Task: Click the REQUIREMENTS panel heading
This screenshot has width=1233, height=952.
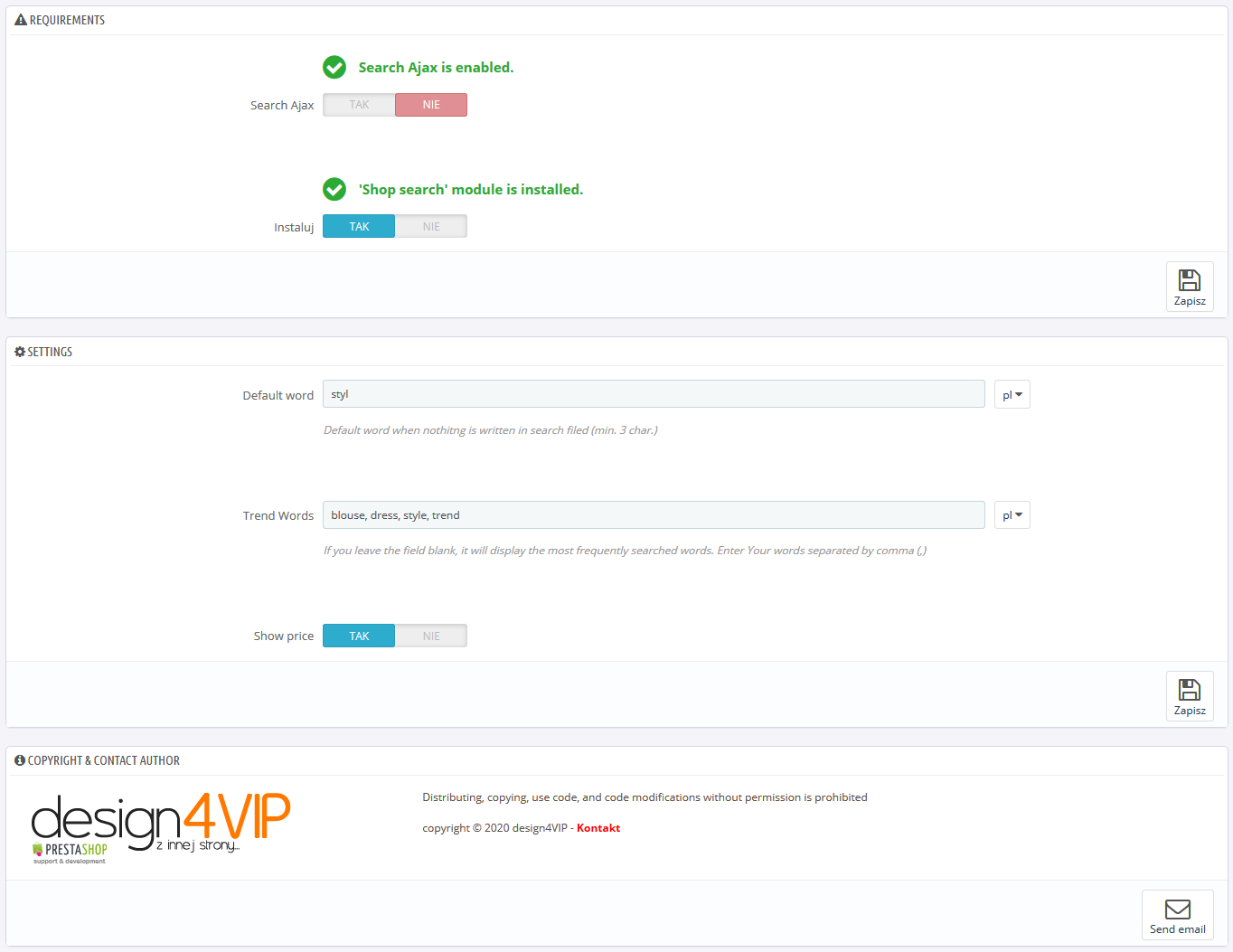Action: [x=67, y=20]
